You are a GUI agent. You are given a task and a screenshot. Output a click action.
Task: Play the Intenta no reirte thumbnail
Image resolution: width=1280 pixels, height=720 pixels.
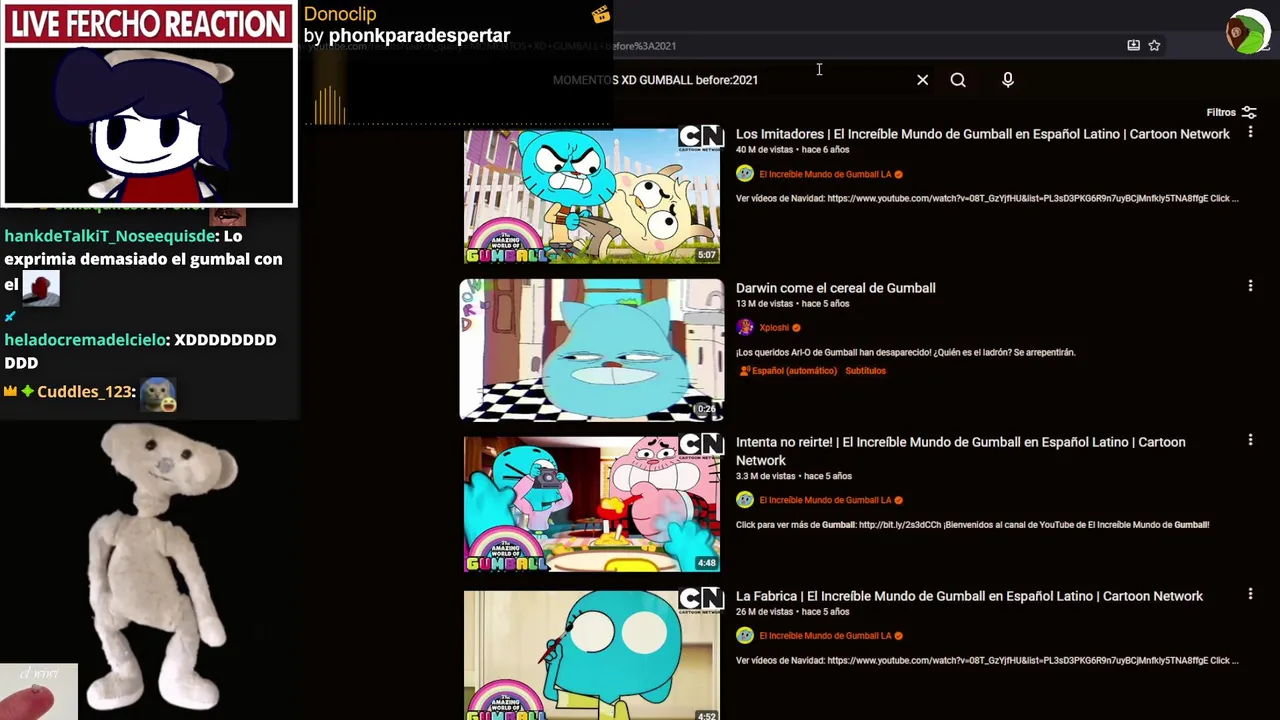592,503
